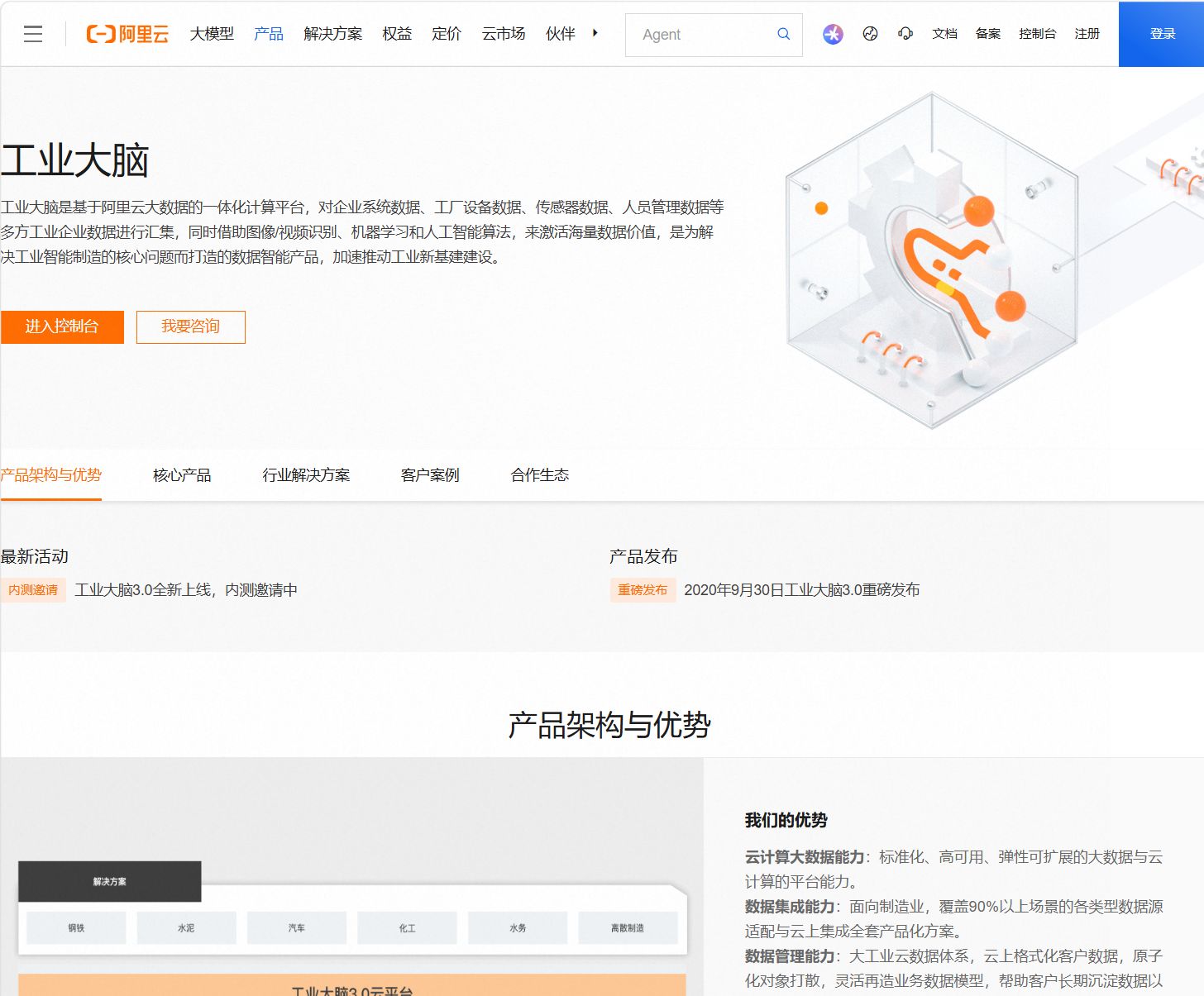Click the 产品发布 heading
The image size is (1204, 996).
(x=643, y=556)
